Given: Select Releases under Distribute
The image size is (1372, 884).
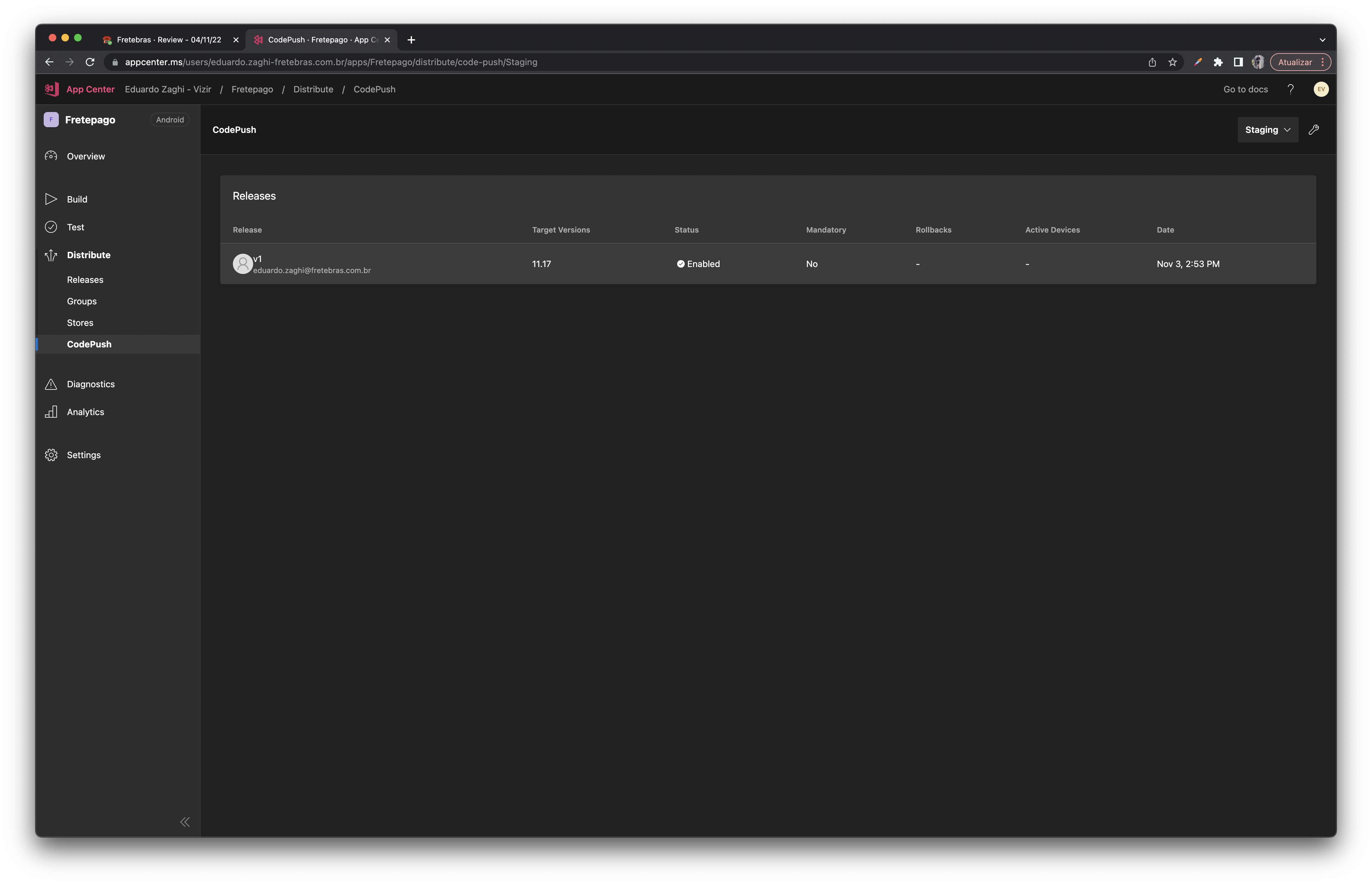Looking at the screenshot, I should pyautogui.click(x=85, y=280).
